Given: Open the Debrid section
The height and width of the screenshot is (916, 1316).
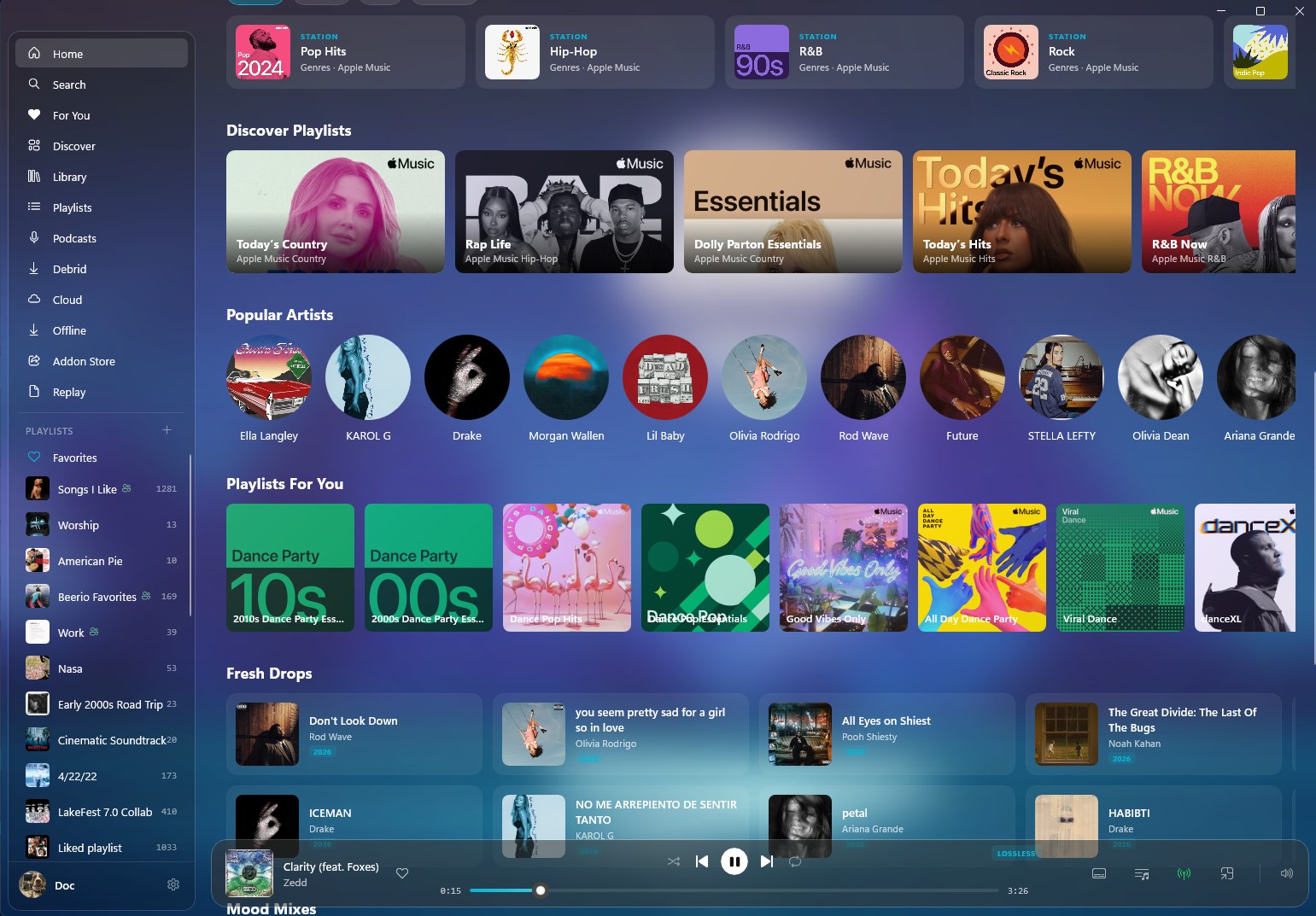Looking at the screenshot, I should coord(102,269).
